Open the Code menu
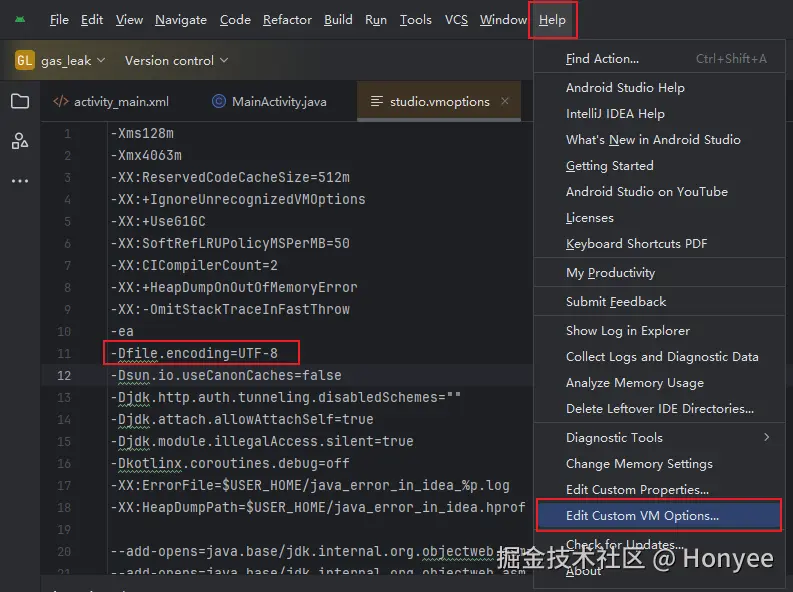 [x=235, y=20]
